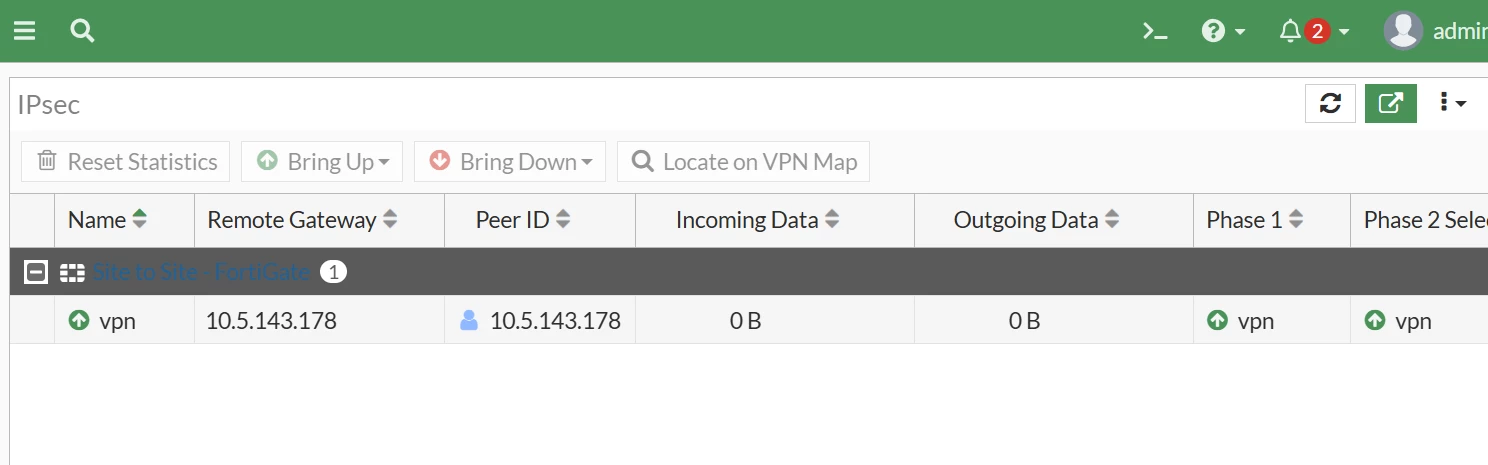Click Remote Gateway value 10.5.143.178
Image resolution: width=1488 pixels, height=465 pixels.
[x=271, y=321]
